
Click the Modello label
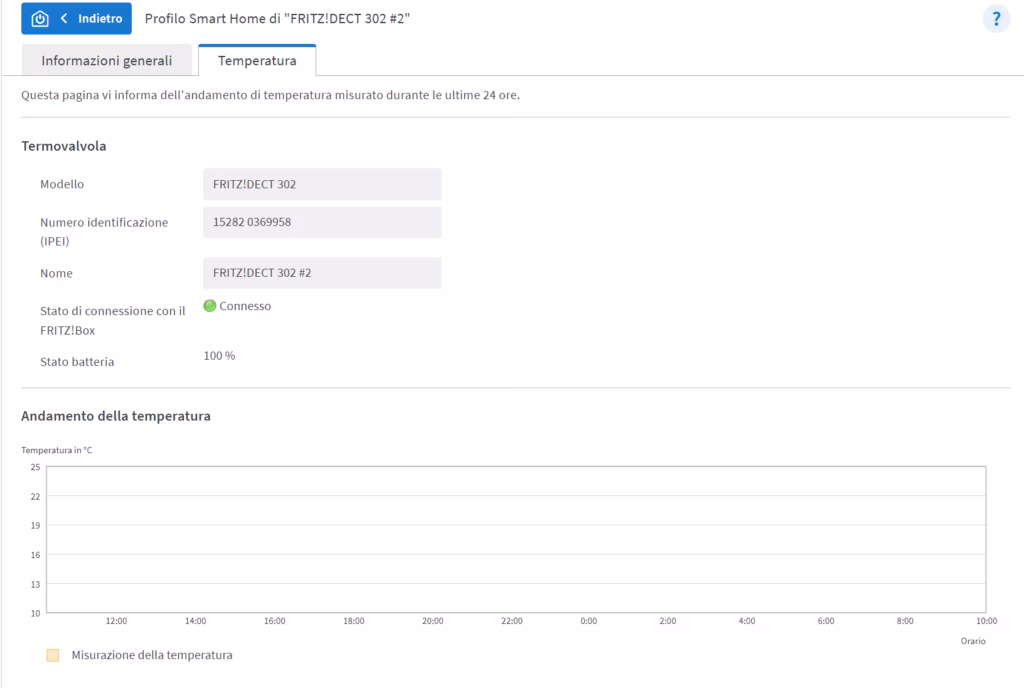click(62, 184)
